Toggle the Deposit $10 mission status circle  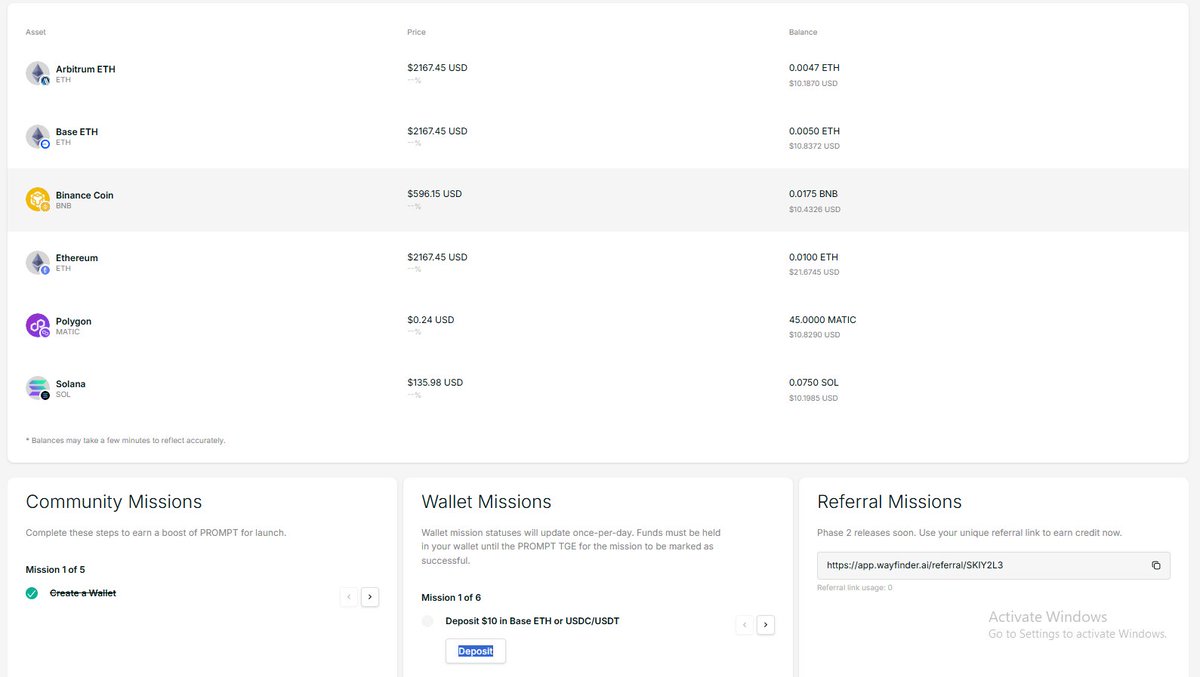(428, 621)
